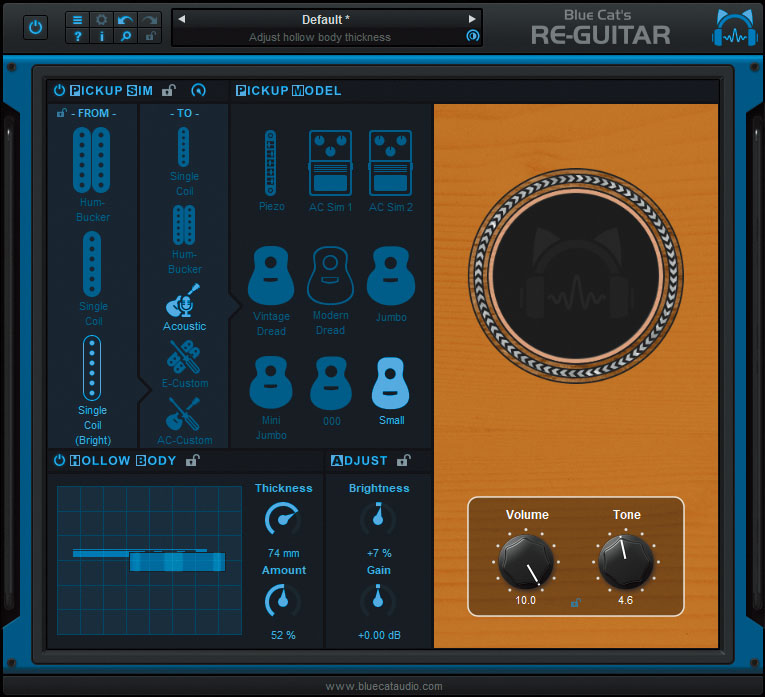Toggle lock icon between Volume and Tone
This screenshot has width=765, height=697.
tap(575, 603)
